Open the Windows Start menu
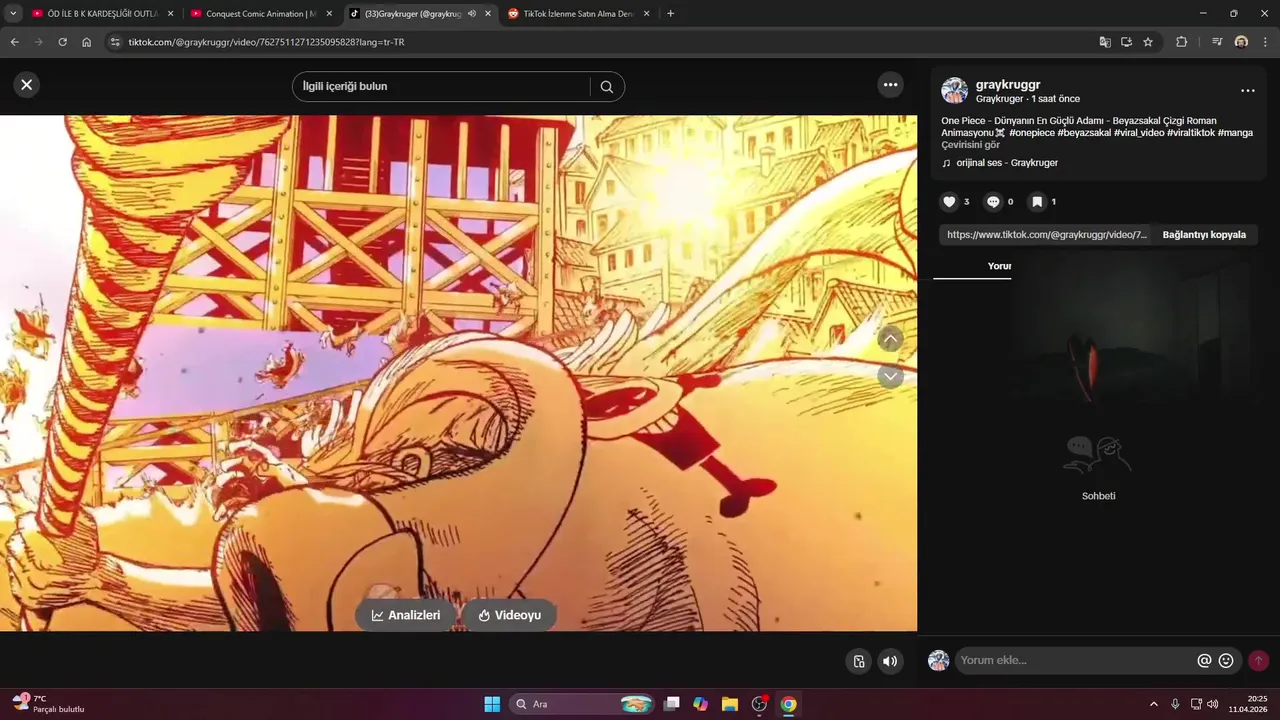Viewport: 1280px width, 720px height. (492, 704)
